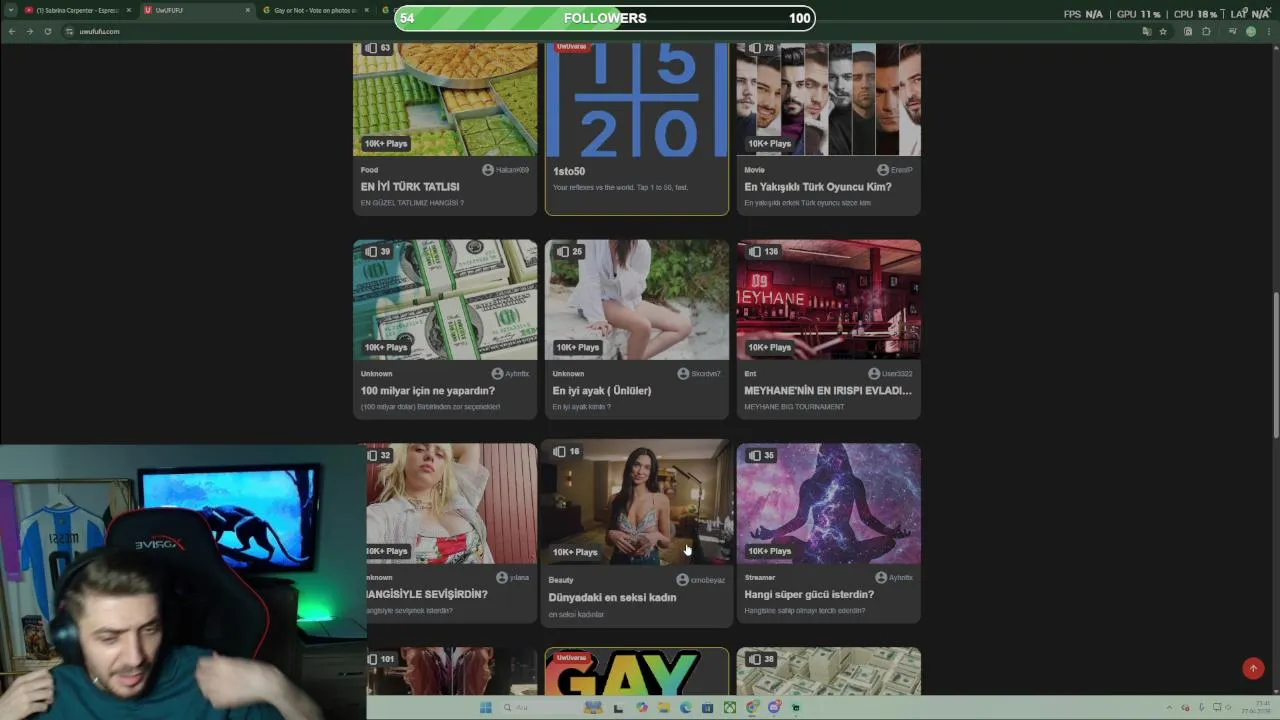
Task: Click the translate page icon
Action: 1147,31
